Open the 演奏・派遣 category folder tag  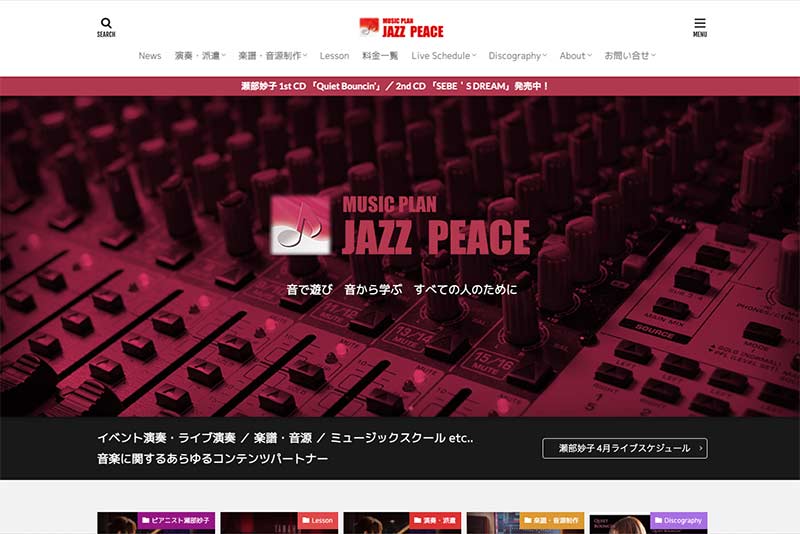point(435,521)
